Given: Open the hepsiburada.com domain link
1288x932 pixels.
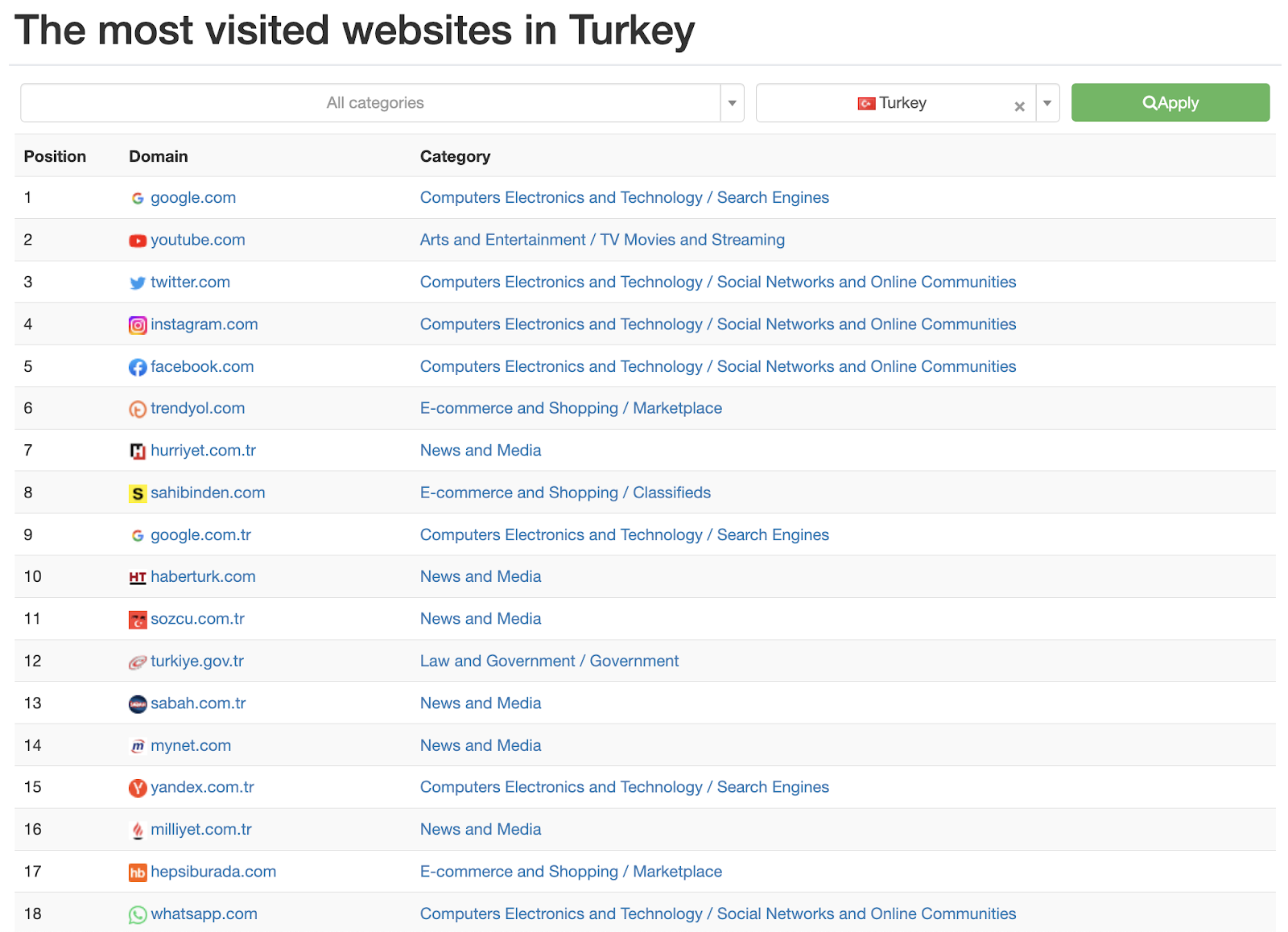Looking at the screenshot, I should (x=213, y=872).
